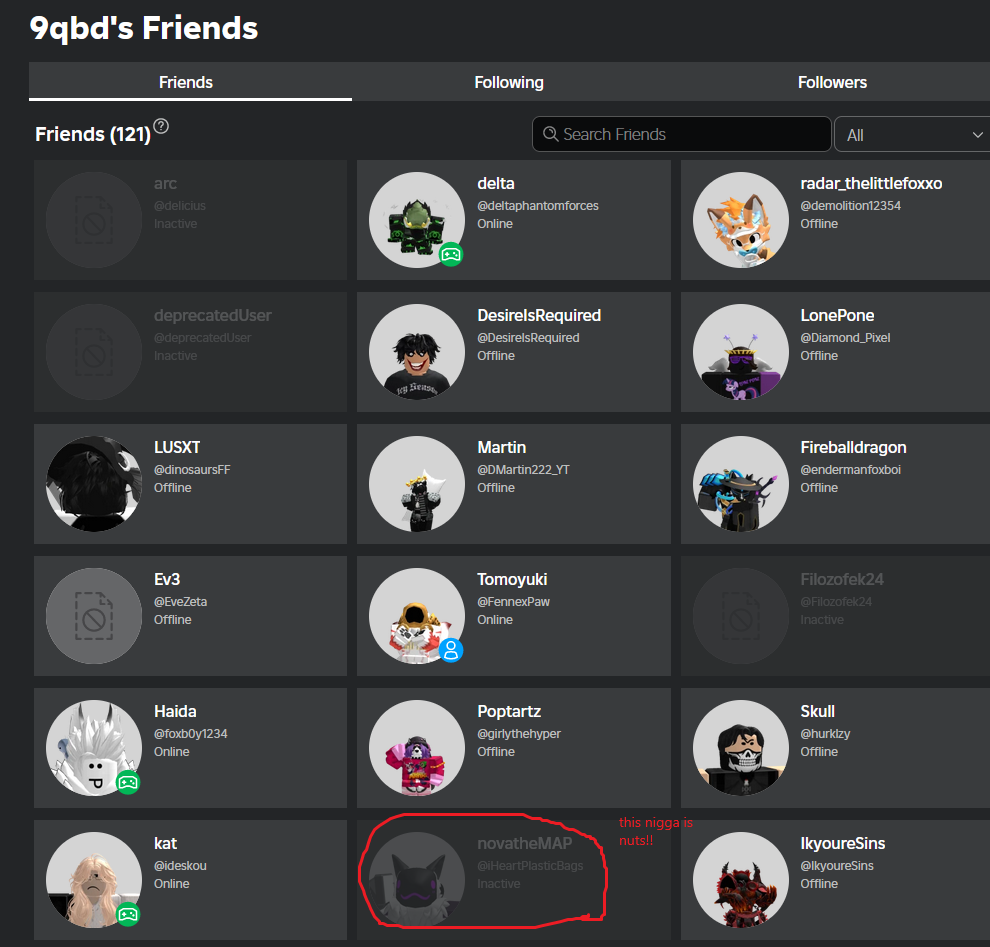This screenshot has height=947, width=990.
Task: Select the Friends tab
Action: pos(186,82)
